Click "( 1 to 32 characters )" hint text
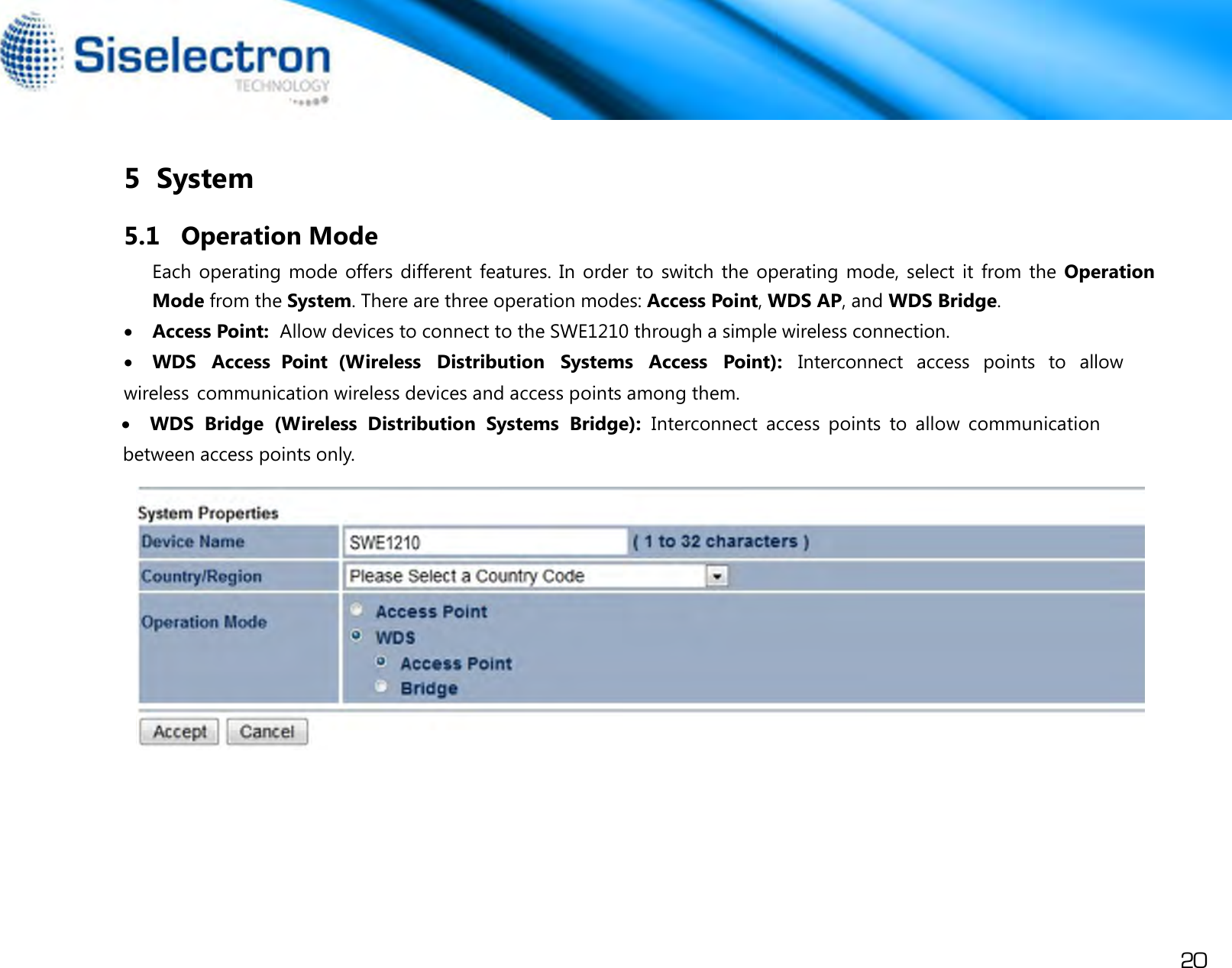 point(721,542)
